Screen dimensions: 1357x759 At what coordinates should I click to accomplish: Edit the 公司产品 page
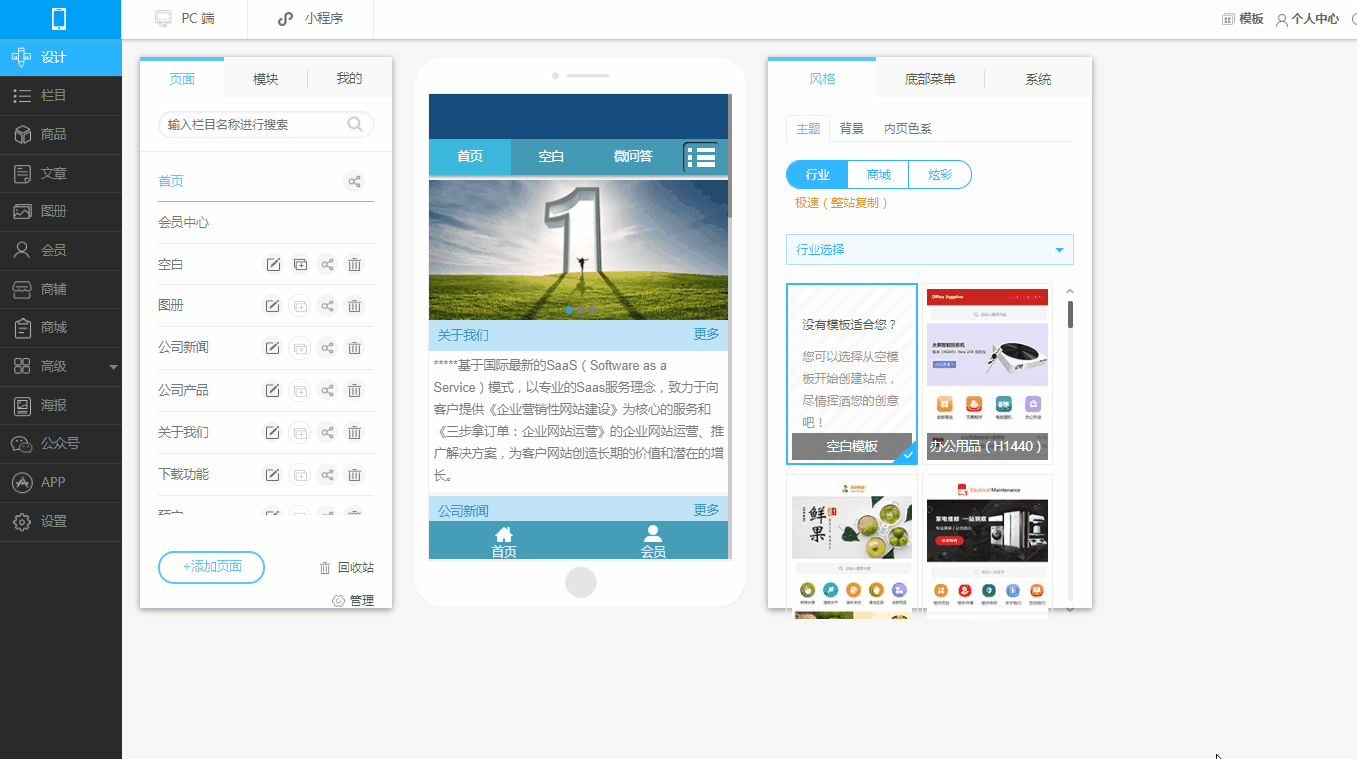click(x=272, y=390)
